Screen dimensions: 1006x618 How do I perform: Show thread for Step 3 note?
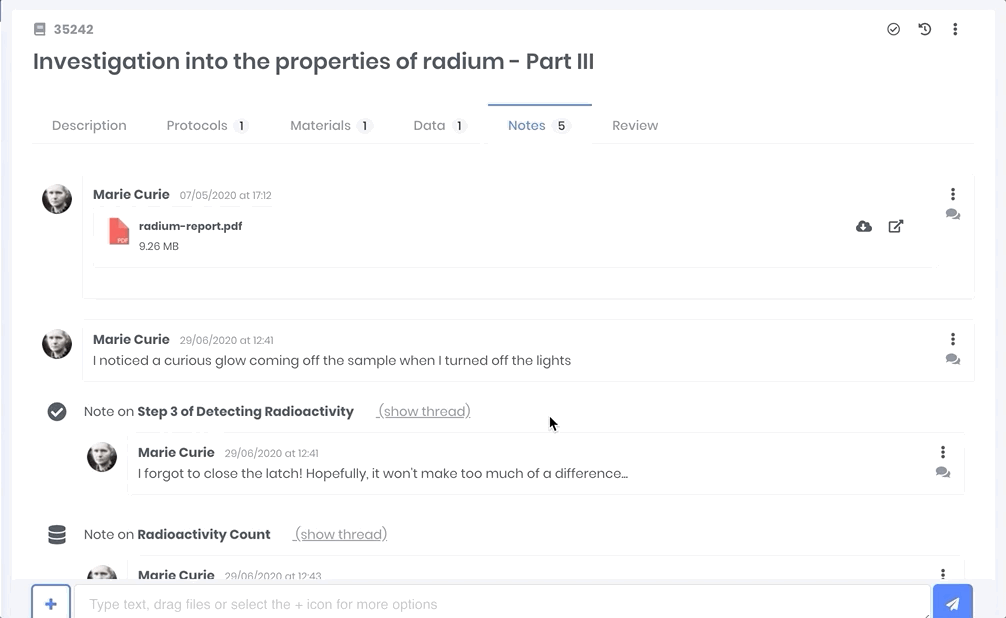pos(425,412)
